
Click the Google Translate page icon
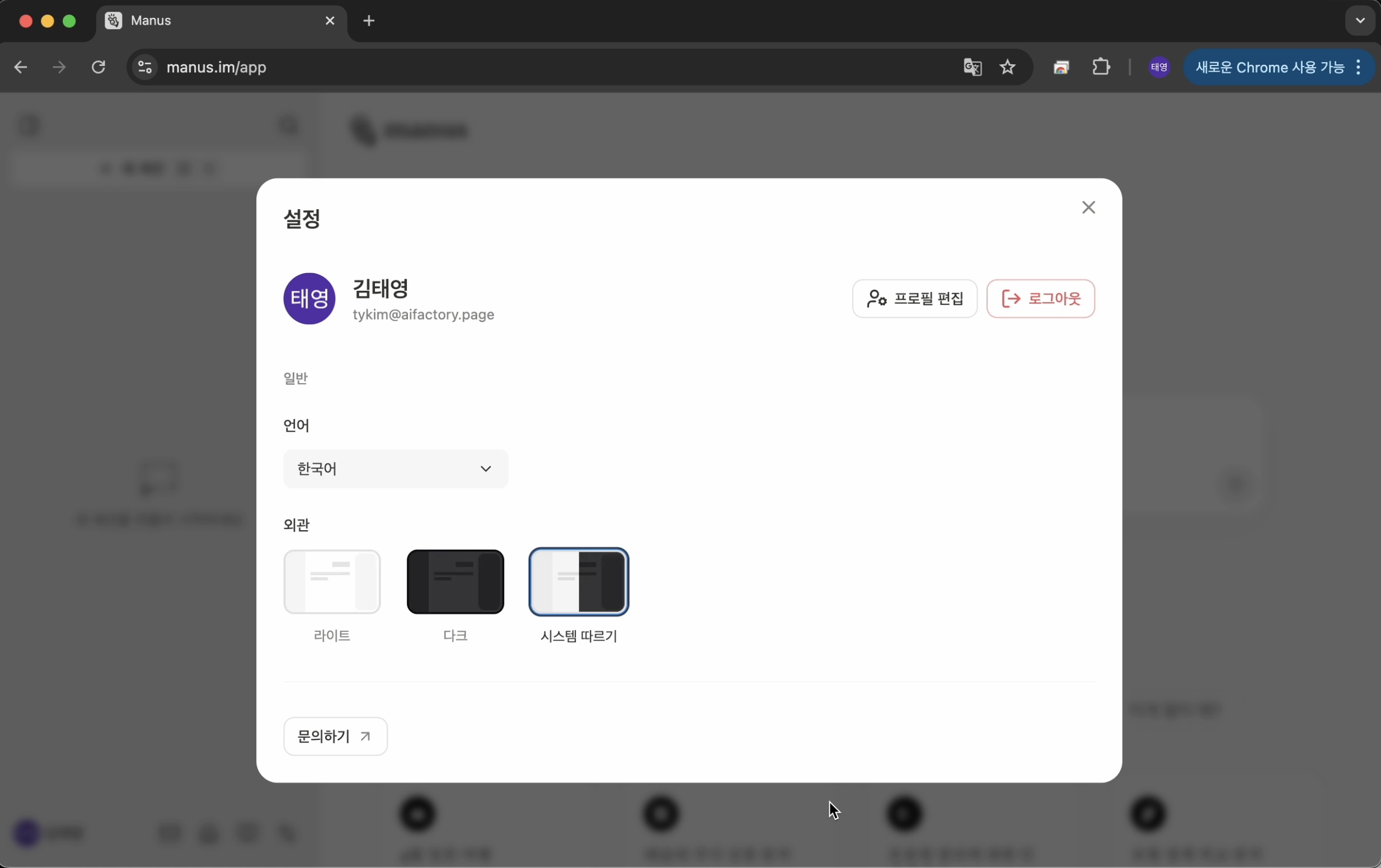pyautogui.click(x=972, y=68)
